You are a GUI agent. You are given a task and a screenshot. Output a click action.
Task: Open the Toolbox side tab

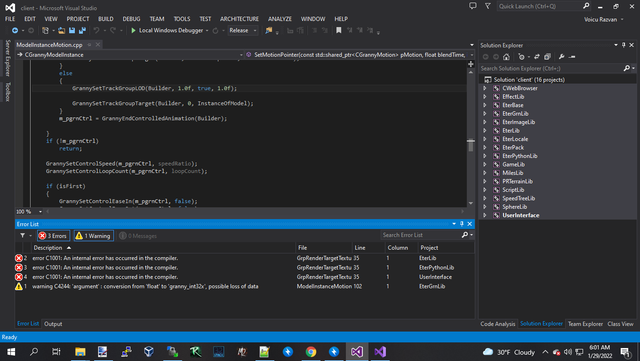[x=7, y=91]
